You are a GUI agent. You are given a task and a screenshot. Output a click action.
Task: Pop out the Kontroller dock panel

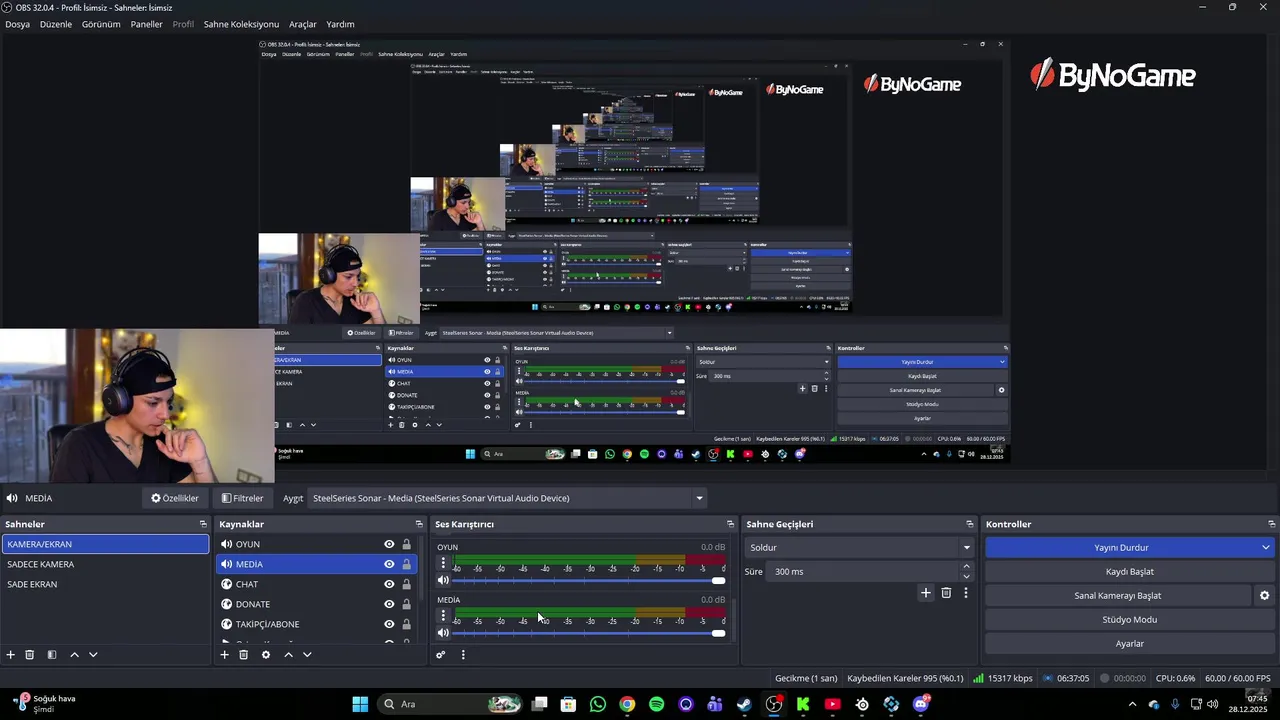click(x=1272, y=524)
